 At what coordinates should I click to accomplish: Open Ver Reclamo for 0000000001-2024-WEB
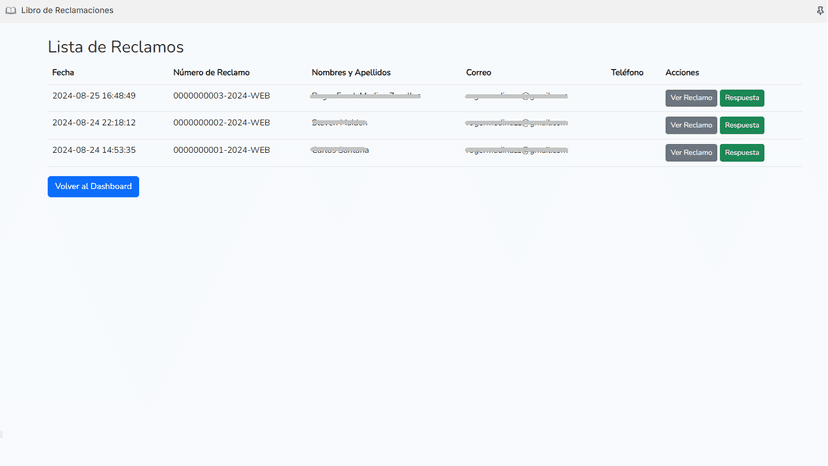691,153
